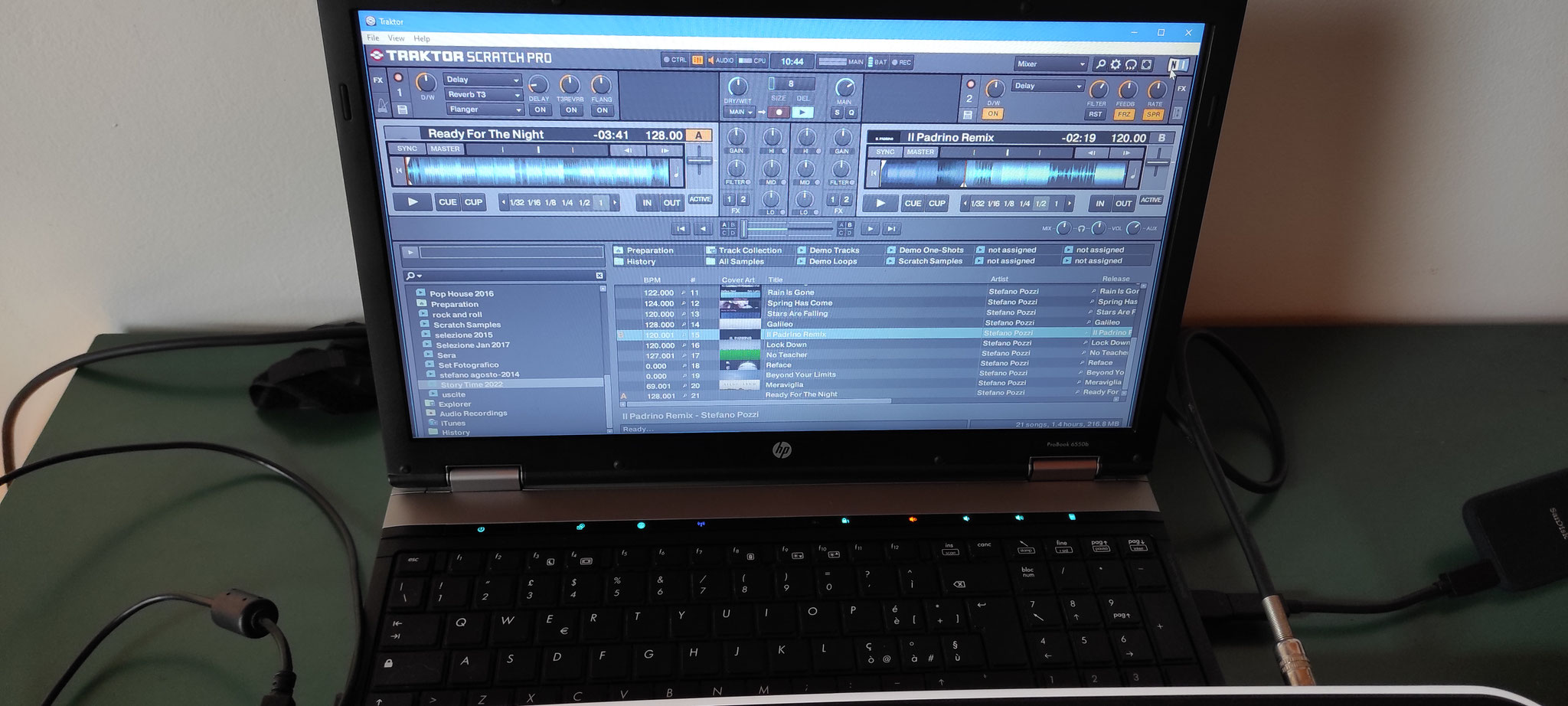Start loop recorder with record button
Screen dimensions: 1568x706
pyautogui.click(x=778, y=112)
